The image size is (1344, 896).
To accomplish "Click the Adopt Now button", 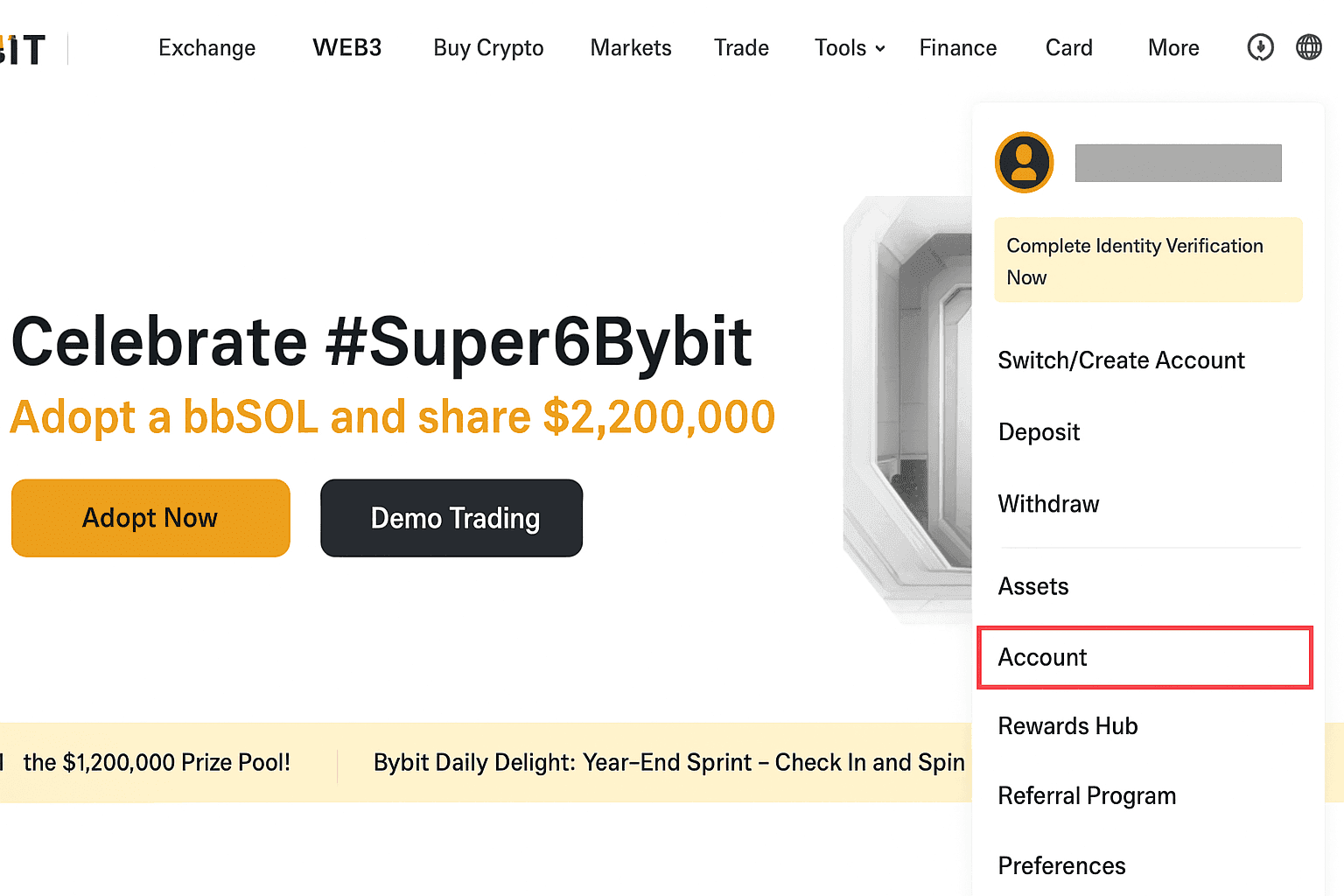I will (x=150, y=518).
